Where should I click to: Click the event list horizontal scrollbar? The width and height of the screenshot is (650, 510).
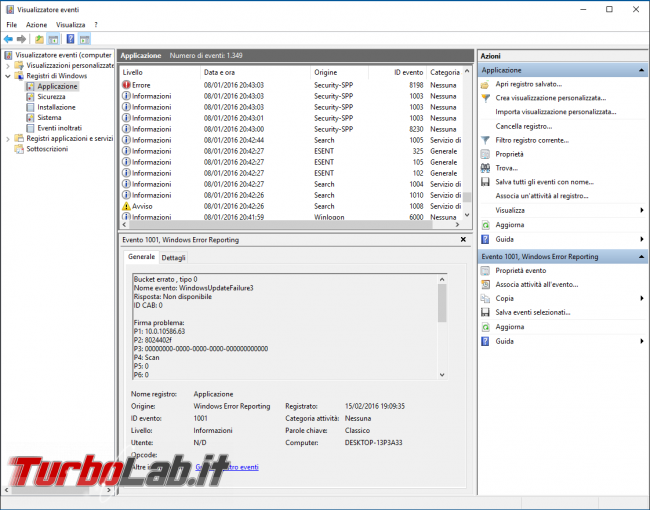point(280,225)
